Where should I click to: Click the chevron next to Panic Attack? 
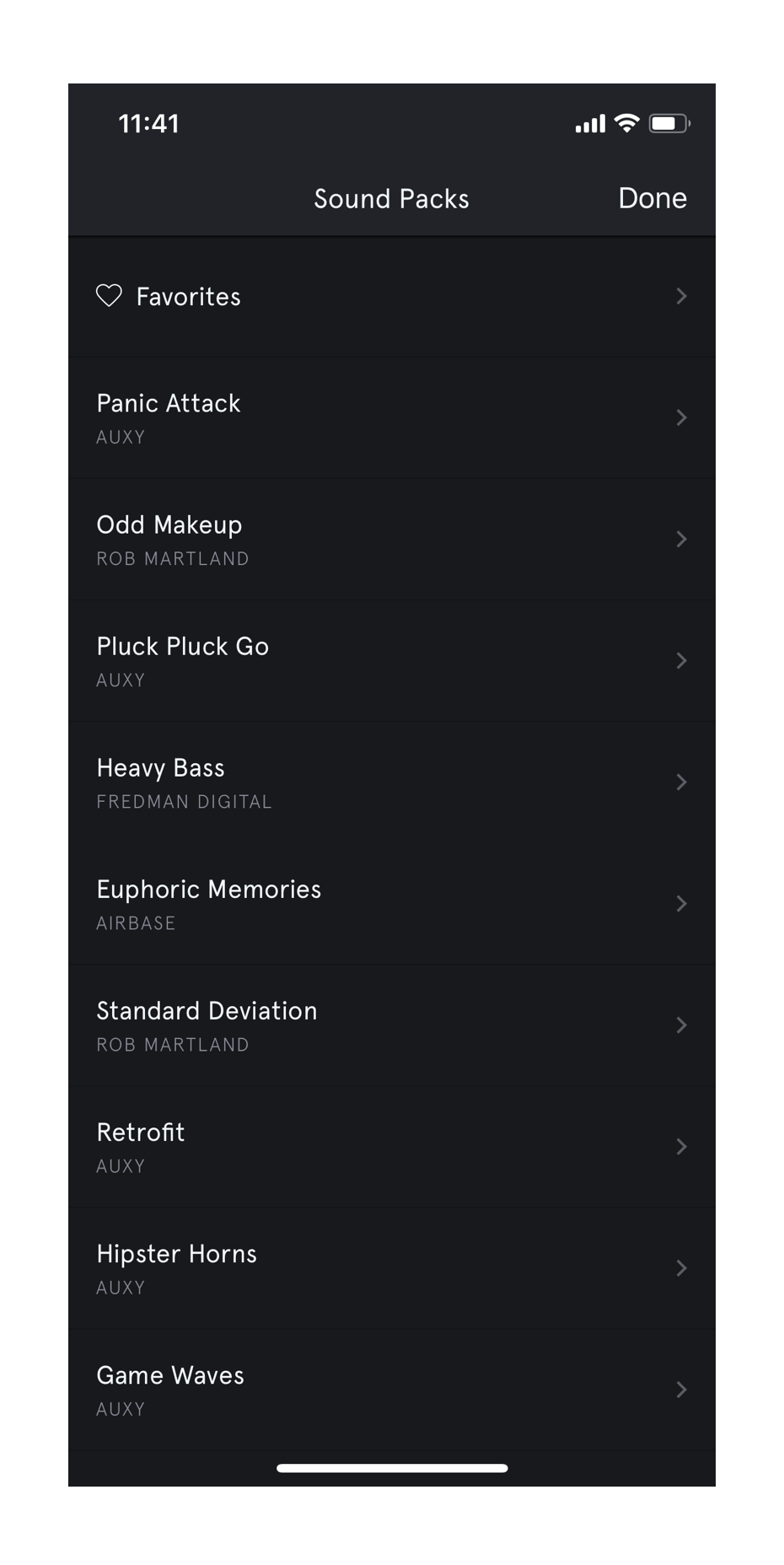pyautogui.click(x=681, y=417)
